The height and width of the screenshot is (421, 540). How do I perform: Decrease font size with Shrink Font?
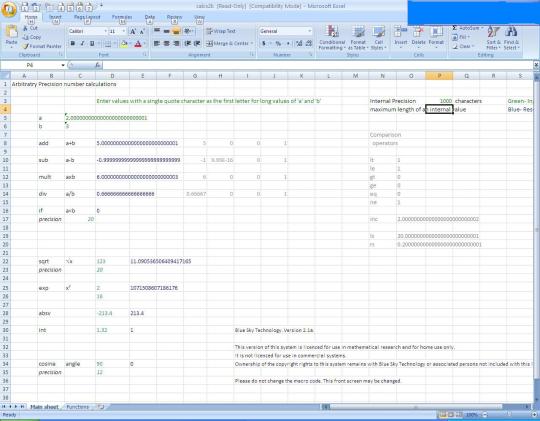(142, 31)
